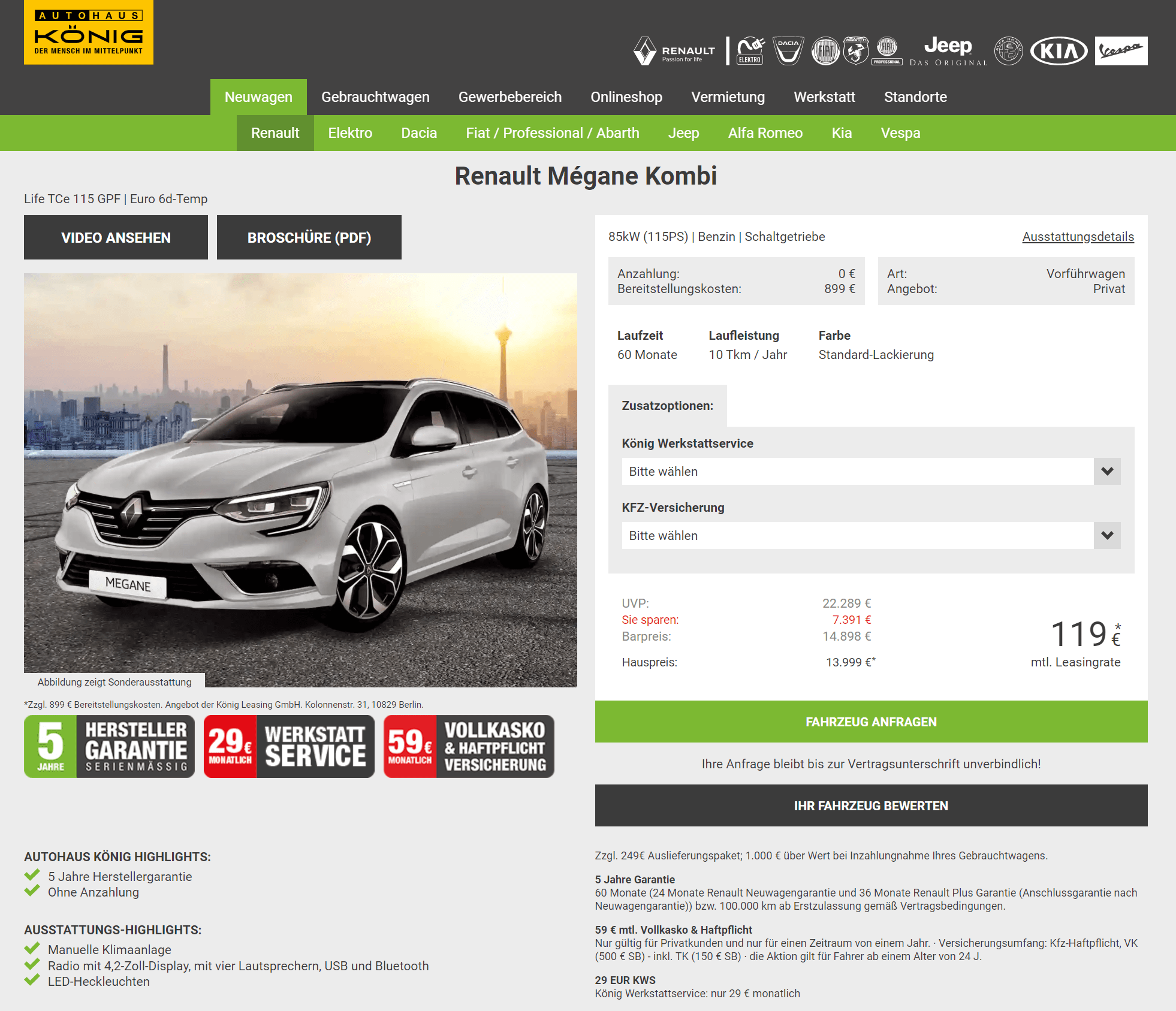This screenshot has height=1011, width=1176.
Task: Click the 119 € monthly leasing rate
Action: (x=1085, y=634)
